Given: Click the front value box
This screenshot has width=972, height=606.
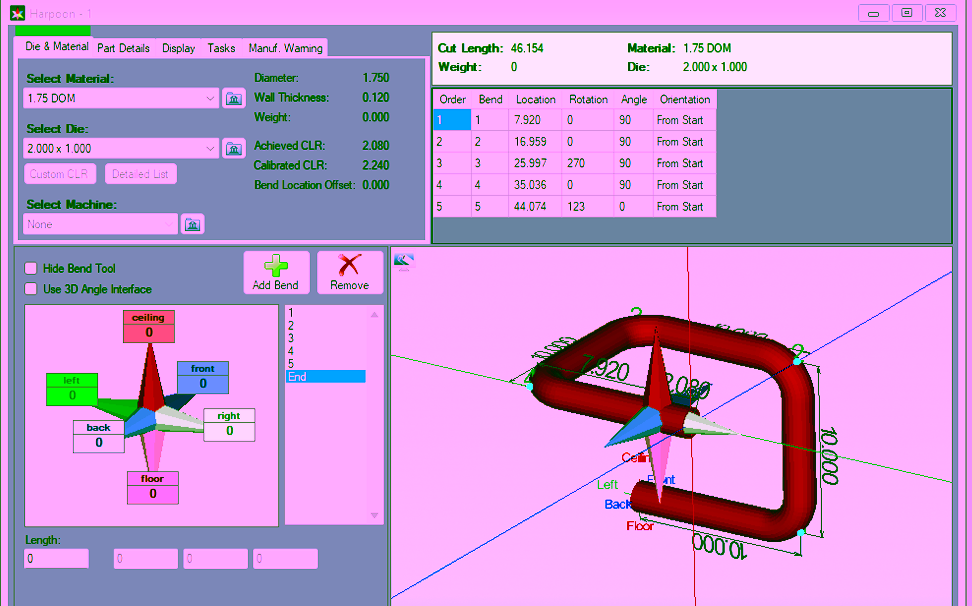Looking at the screenshot, I should pos(203,384).
